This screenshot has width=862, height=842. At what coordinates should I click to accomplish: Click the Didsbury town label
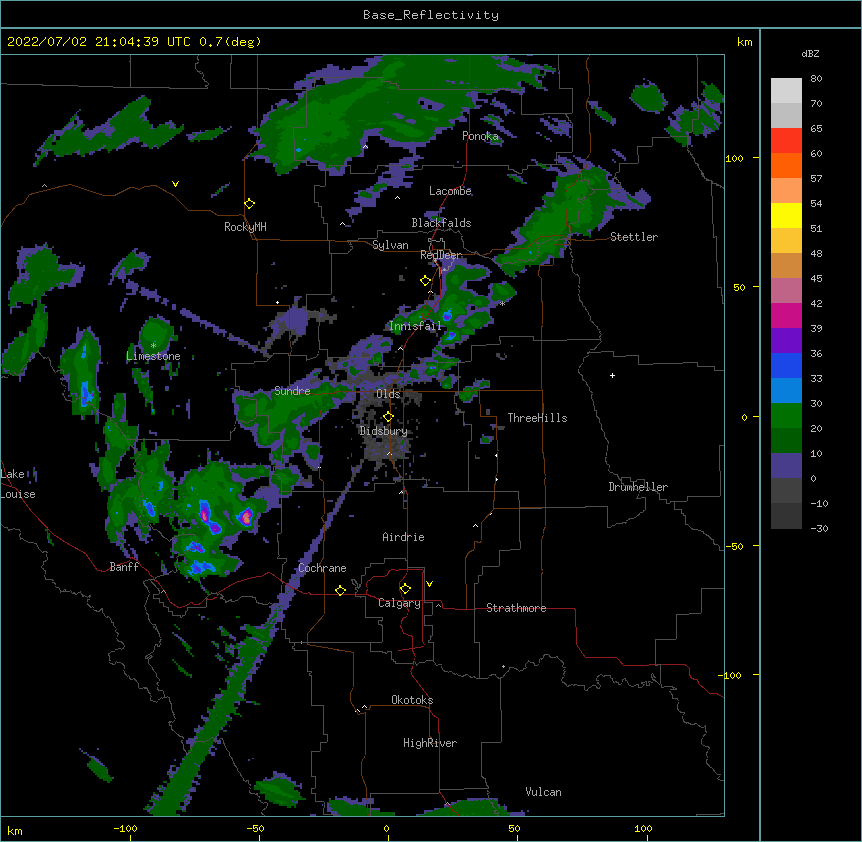pos(383,431)
